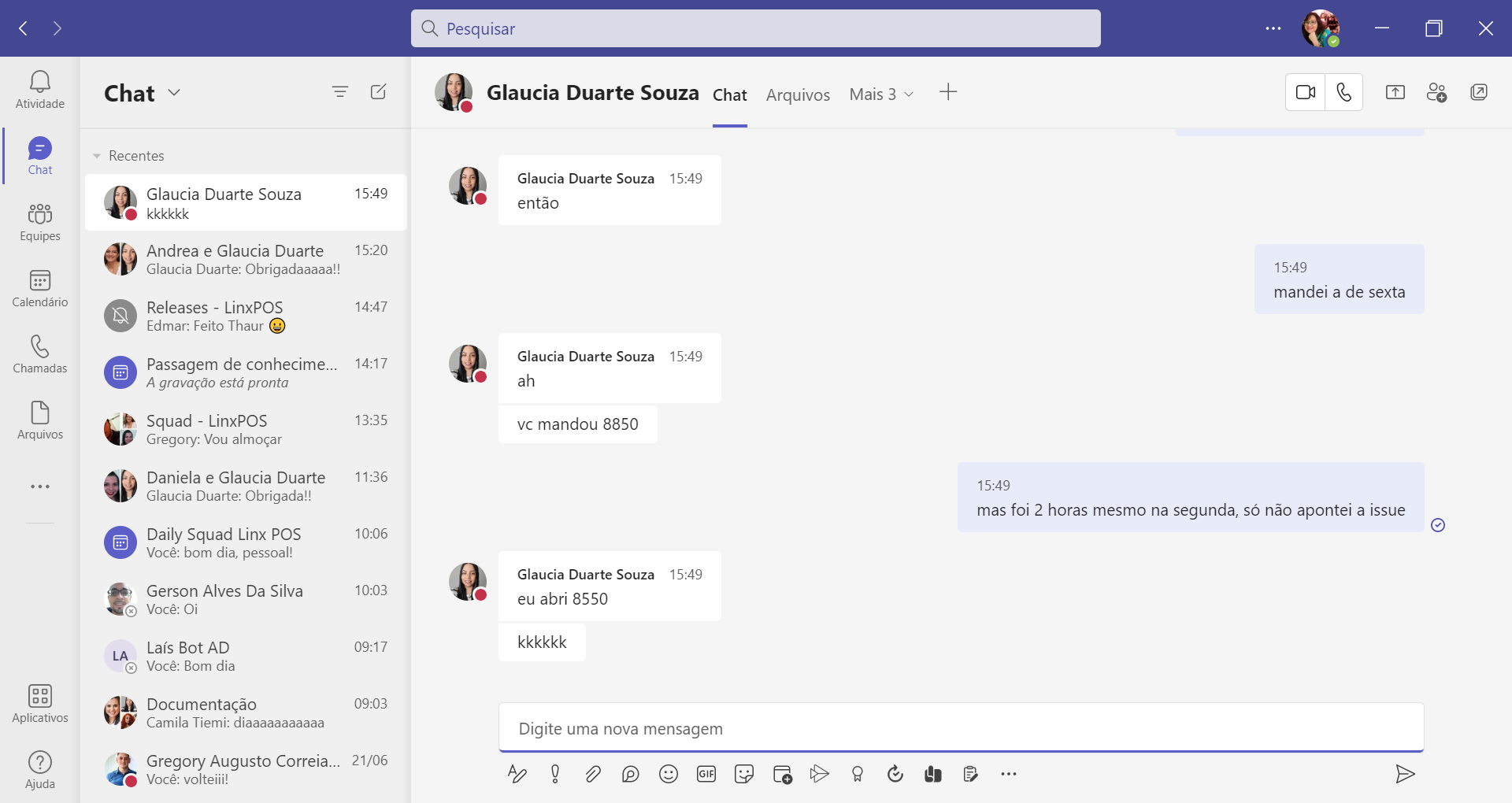Screen dimensions: 1512x803
Task: Attach a file with the paperclip
Action: click(593, 775)
